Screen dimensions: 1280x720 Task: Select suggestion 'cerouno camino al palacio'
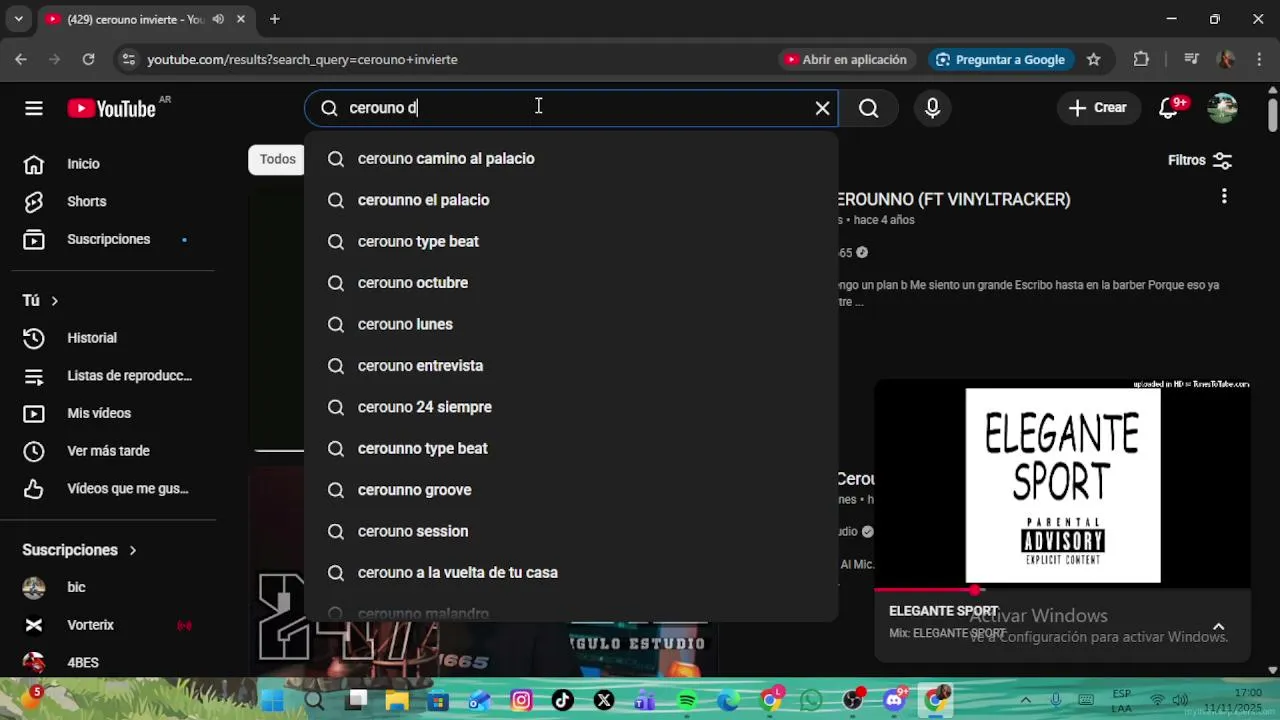pos(571,159)
